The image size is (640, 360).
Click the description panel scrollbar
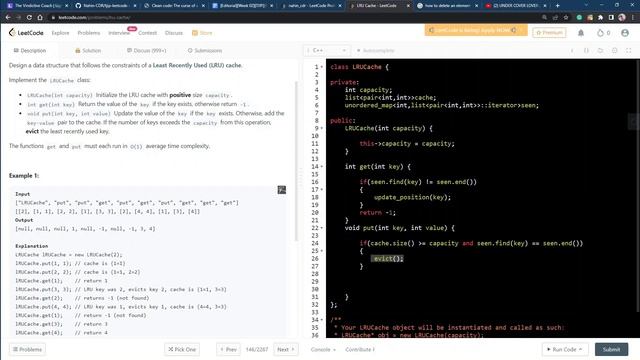pyautogui.click(x=297, y=161)
